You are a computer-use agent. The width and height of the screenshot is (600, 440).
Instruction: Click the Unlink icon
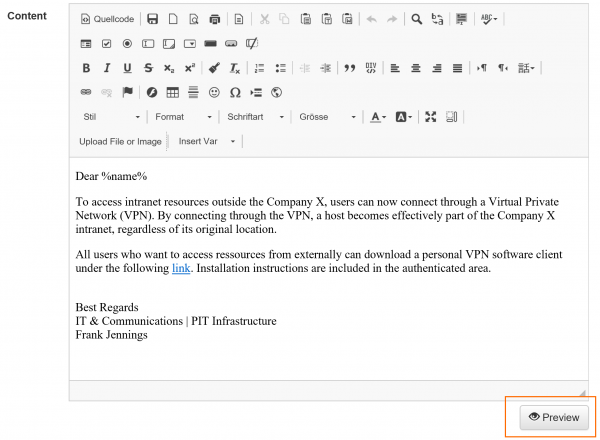point(106,93)
